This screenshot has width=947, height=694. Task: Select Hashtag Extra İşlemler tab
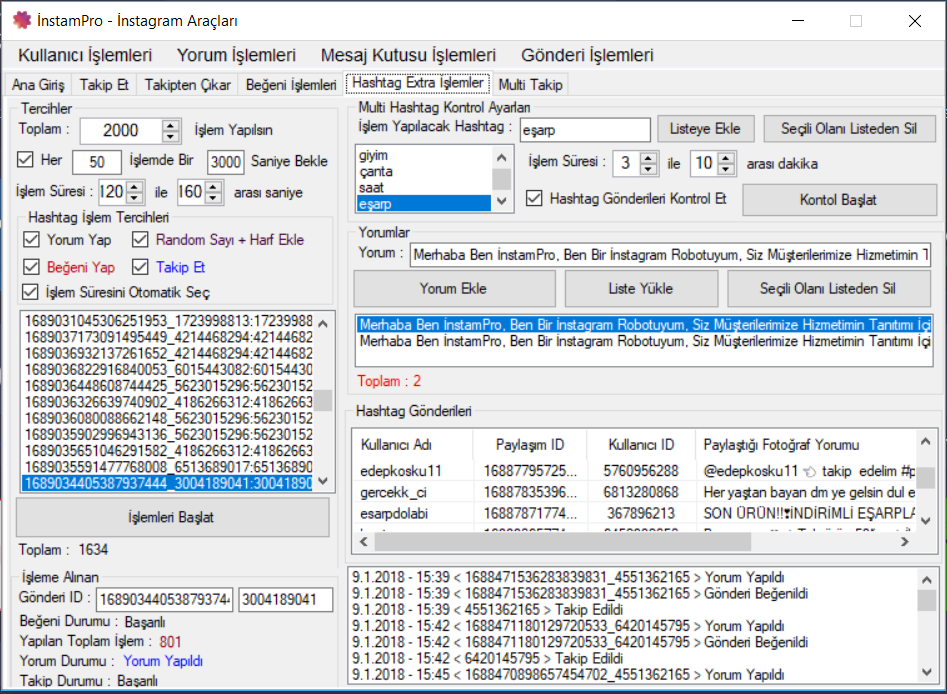coord(418,83)
